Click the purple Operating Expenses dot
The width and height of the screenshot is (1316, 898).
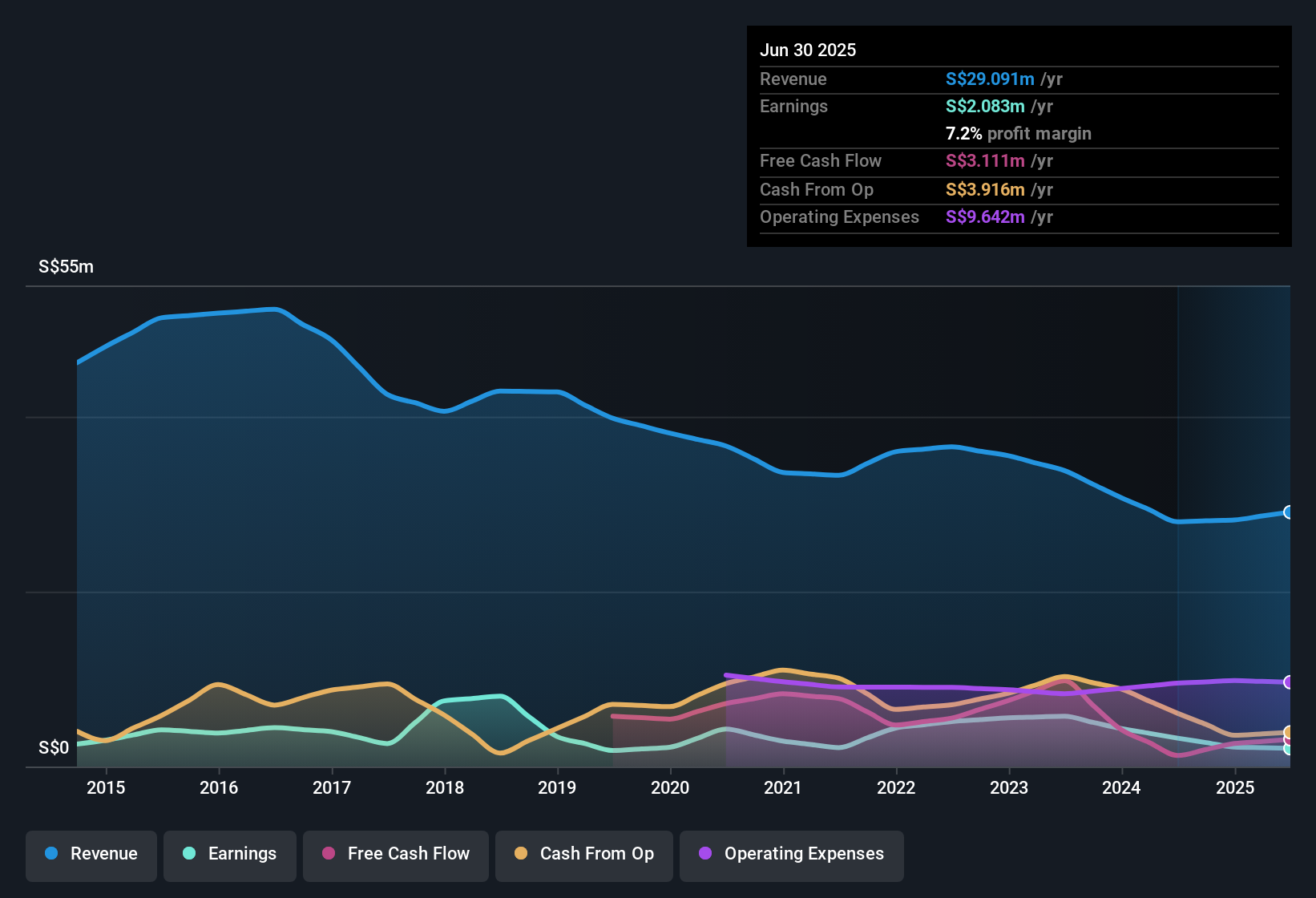click(x=705, y=853)
